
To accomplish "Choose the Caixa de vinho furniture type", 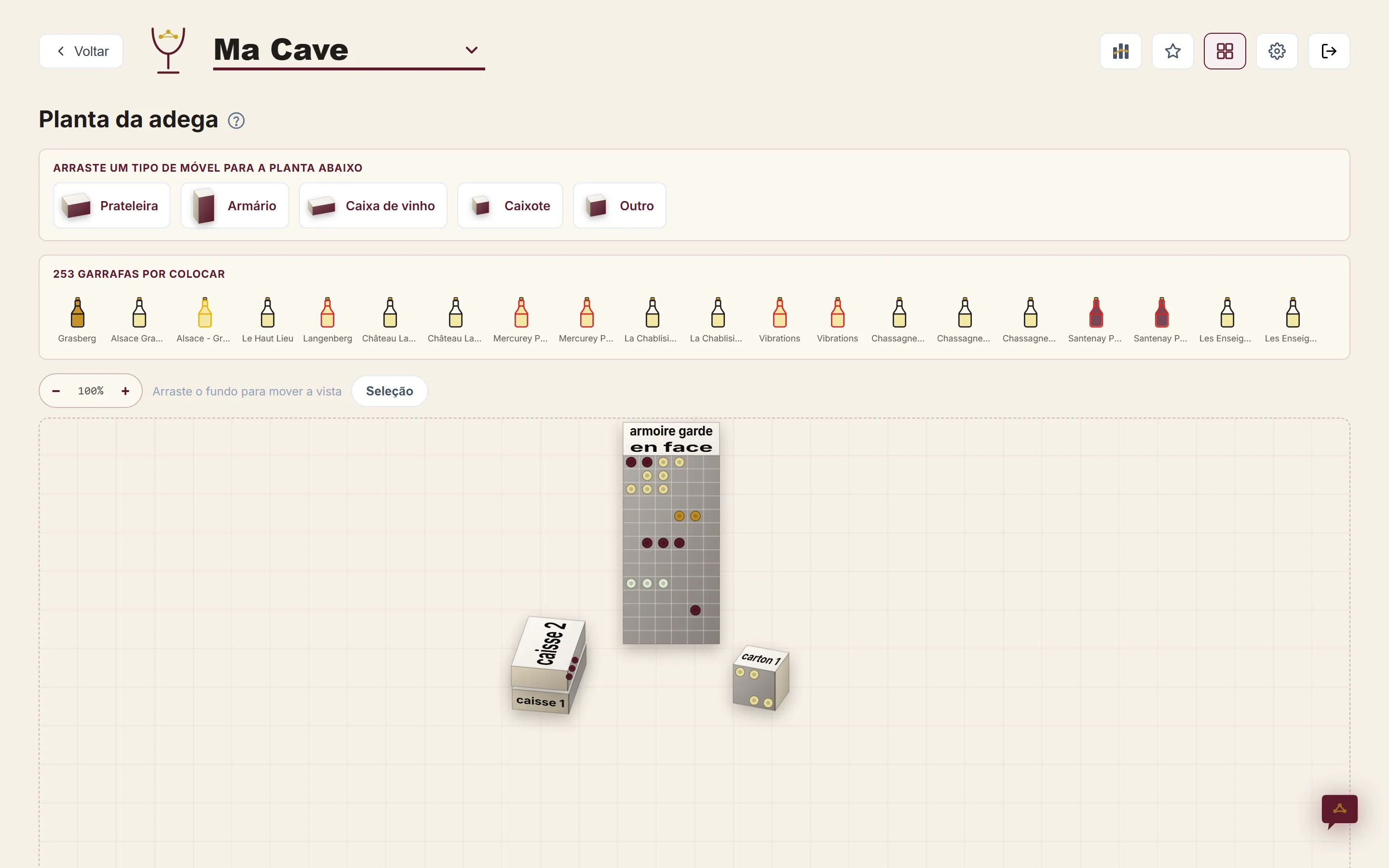I will pyautogui.click(x=373, y=205).
